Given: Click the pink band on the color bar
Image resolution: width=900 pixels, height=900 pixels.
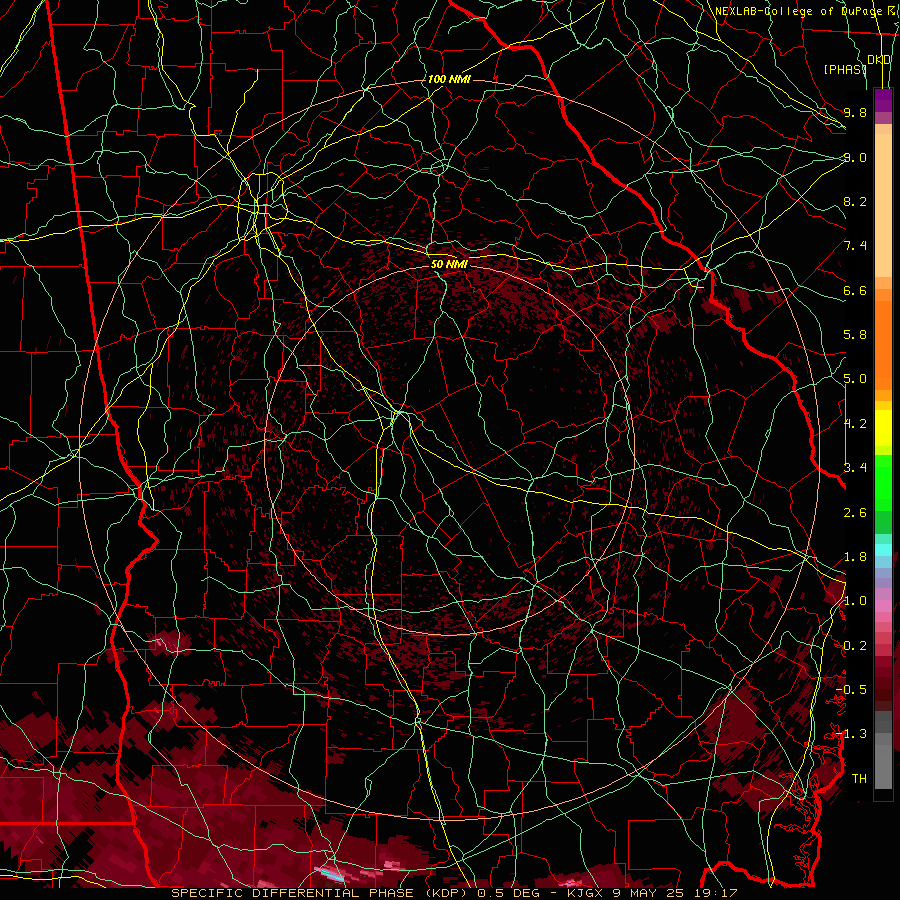Looking at the screenshot, I should coord(883,606).
